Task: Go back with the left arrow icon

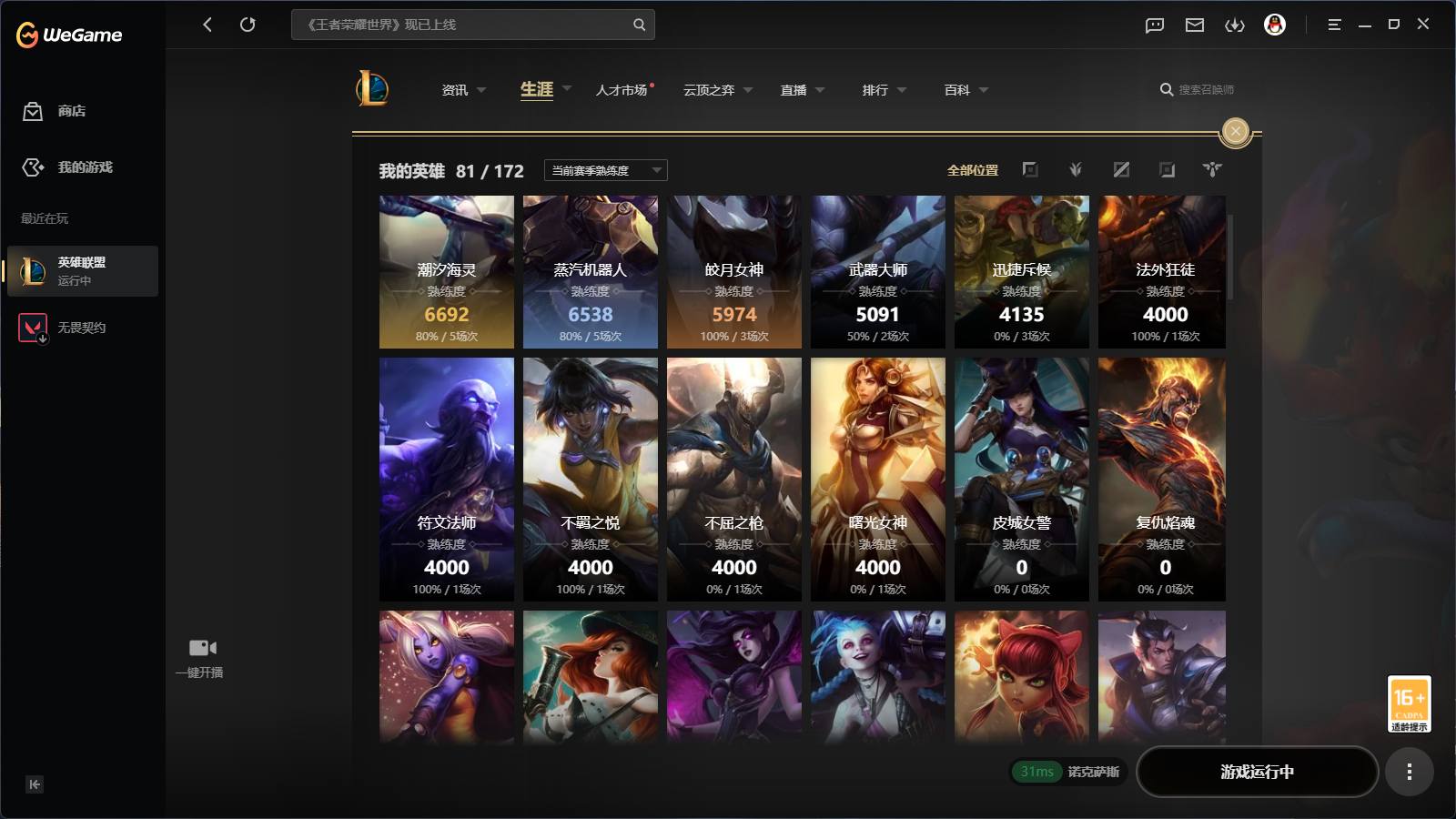Action: [x=207, y=25]
